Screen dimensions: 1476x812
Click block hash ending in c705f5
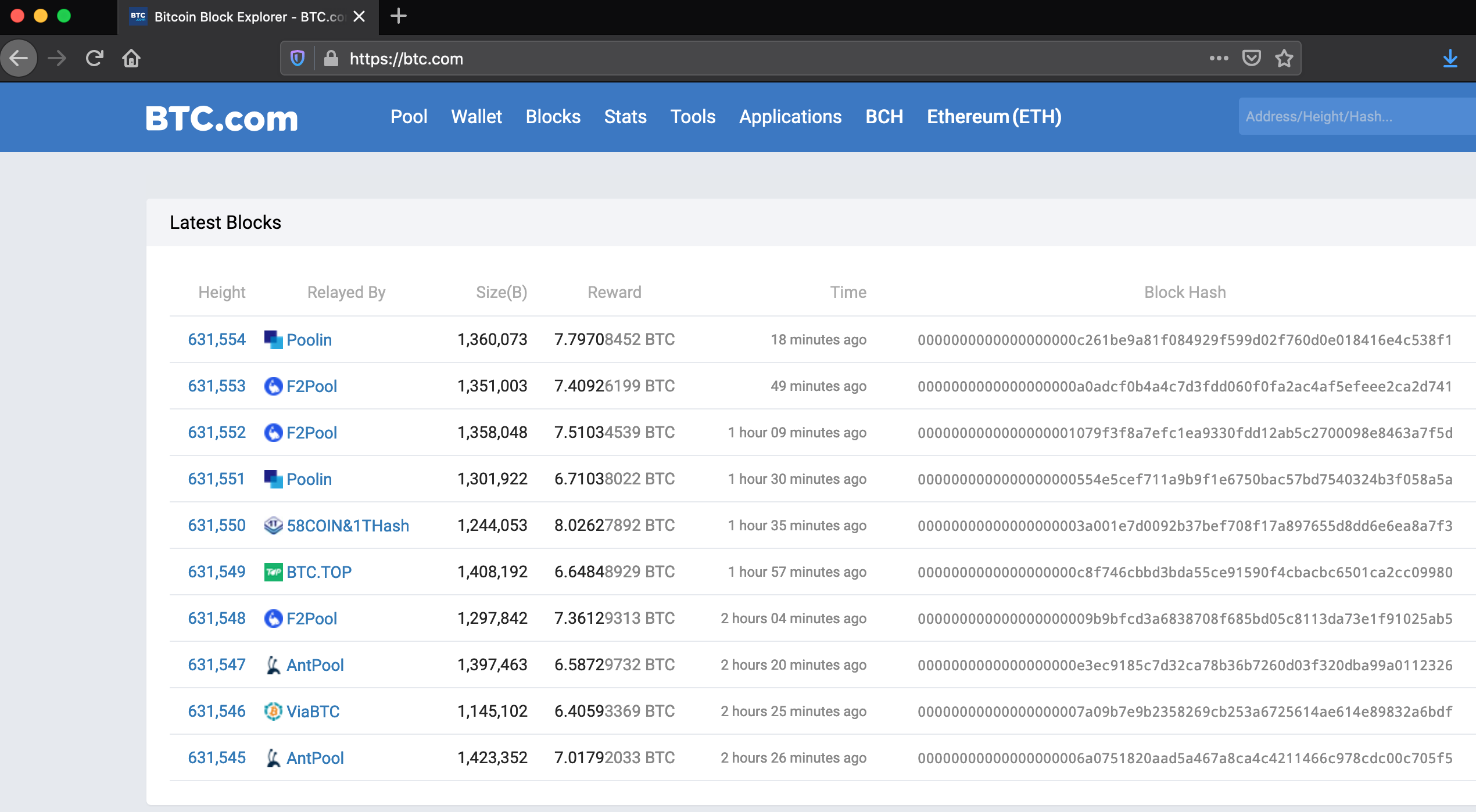[1185, 758]
